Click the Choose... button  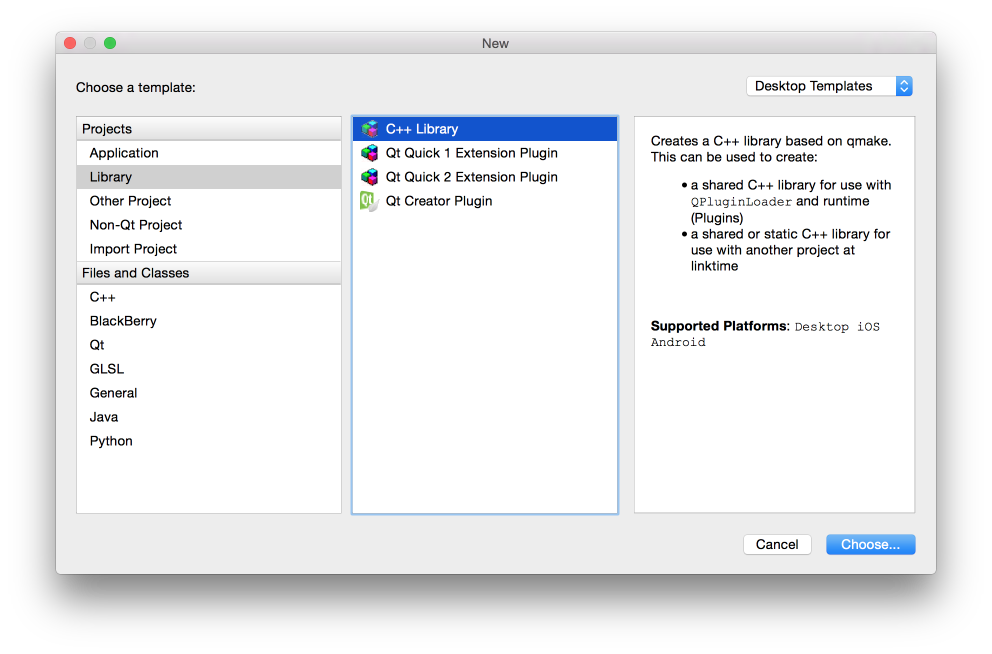[x=871, y=545]
